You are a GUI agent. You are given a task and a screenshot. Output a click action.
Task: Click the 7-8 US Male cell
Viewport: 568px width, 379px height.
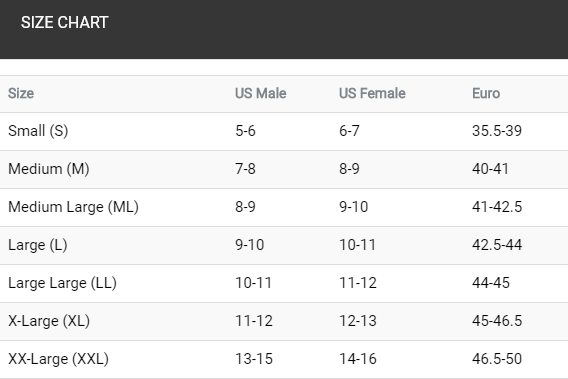(245, 169)
